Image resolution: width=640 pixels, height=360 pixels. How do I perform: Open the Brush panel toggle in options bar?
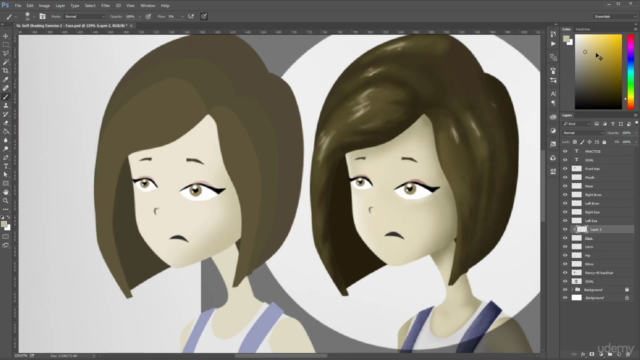pyautogui.click(x=42, y=16)
